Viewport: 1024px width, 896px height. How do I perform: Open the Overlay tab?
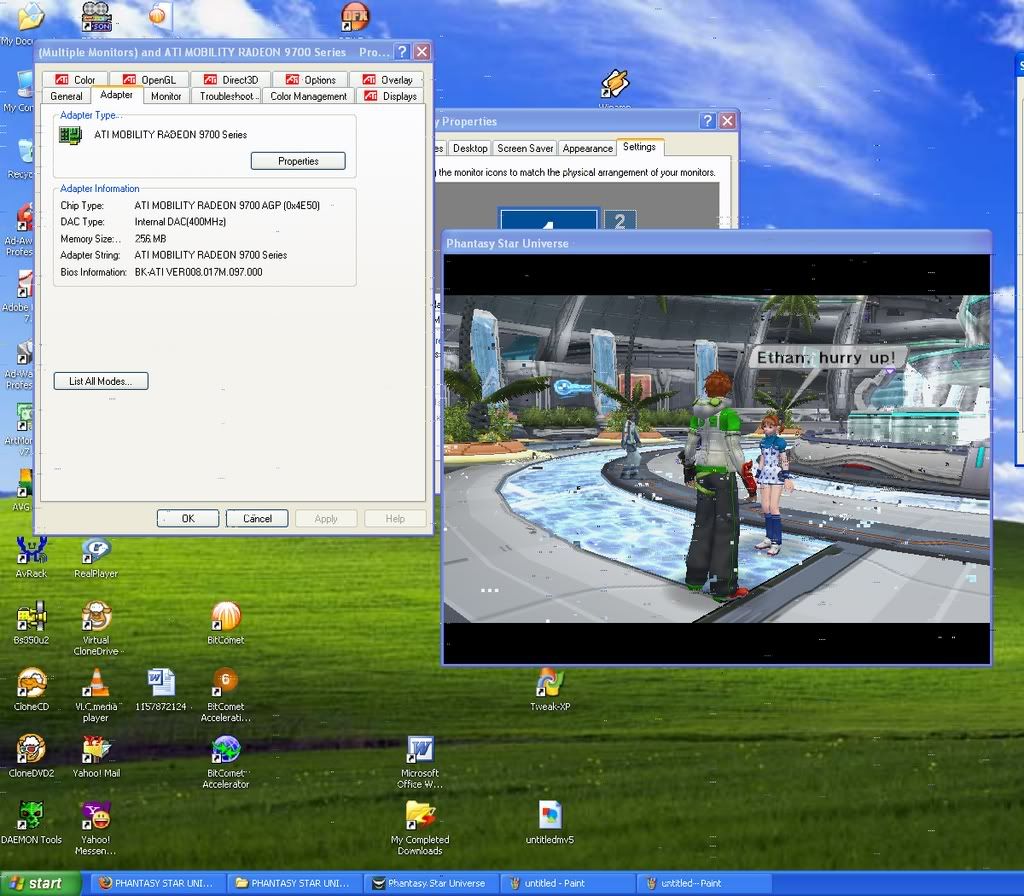coord(387,80)
